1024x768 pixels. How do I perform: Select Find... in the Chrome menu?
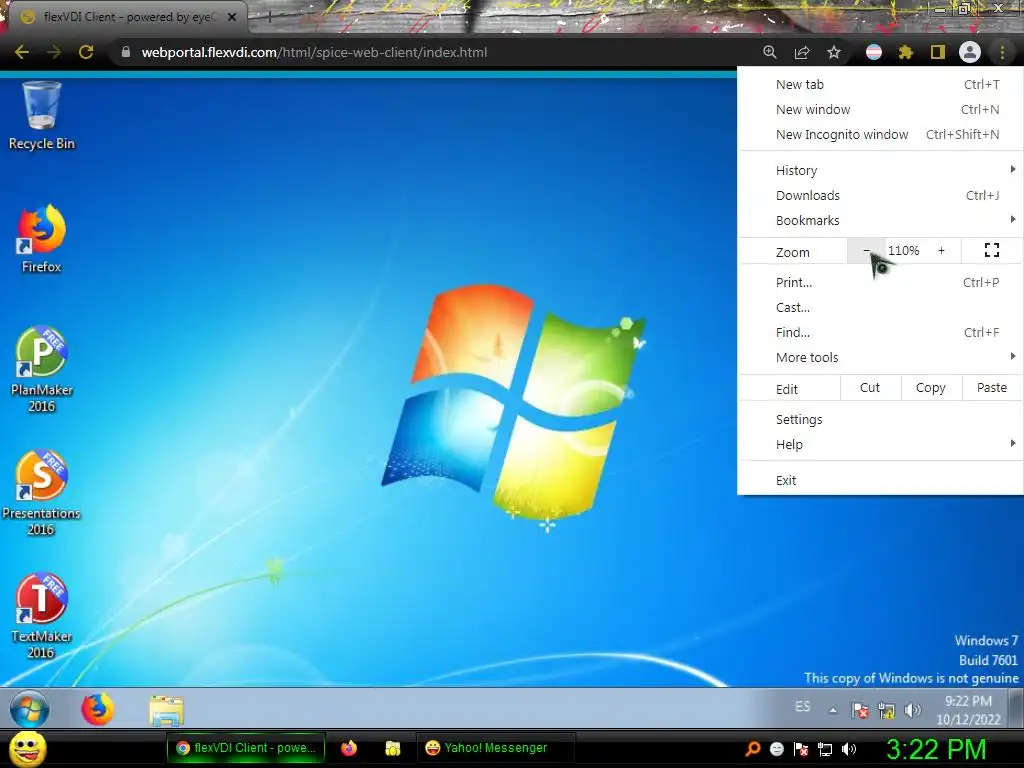point(880,332)
